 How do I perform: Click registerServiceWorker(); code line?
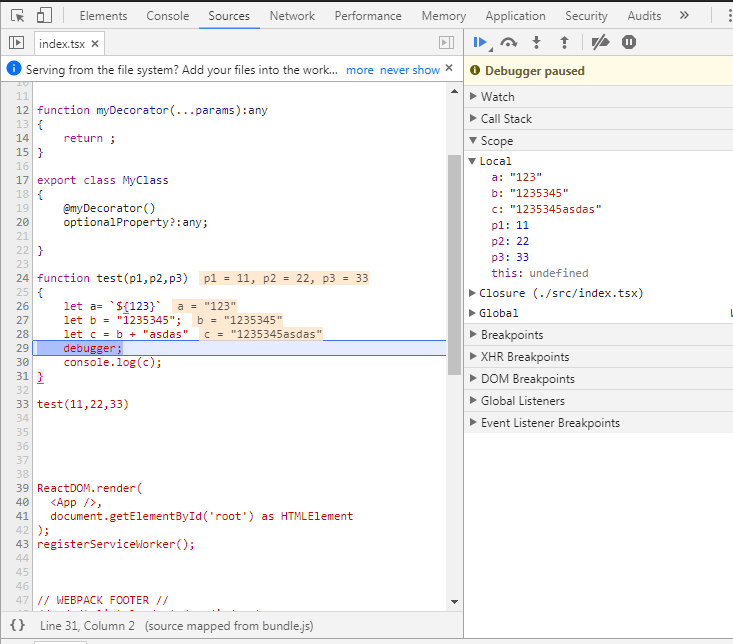(x=115, y=544)
